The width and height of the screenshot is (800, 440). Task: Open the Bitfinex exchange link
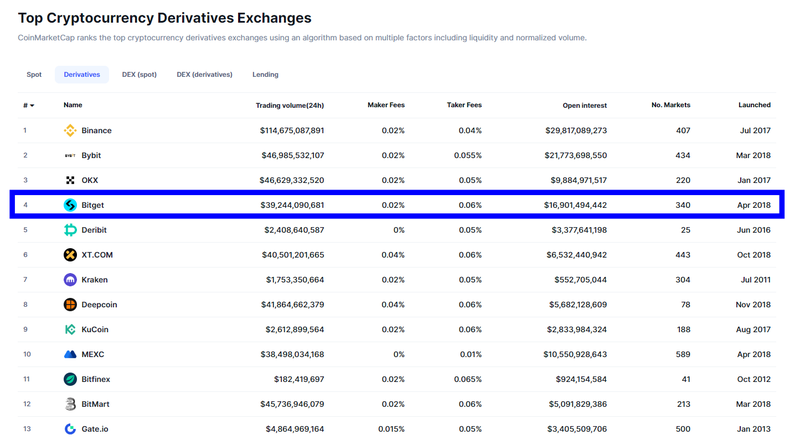[96, 379]
